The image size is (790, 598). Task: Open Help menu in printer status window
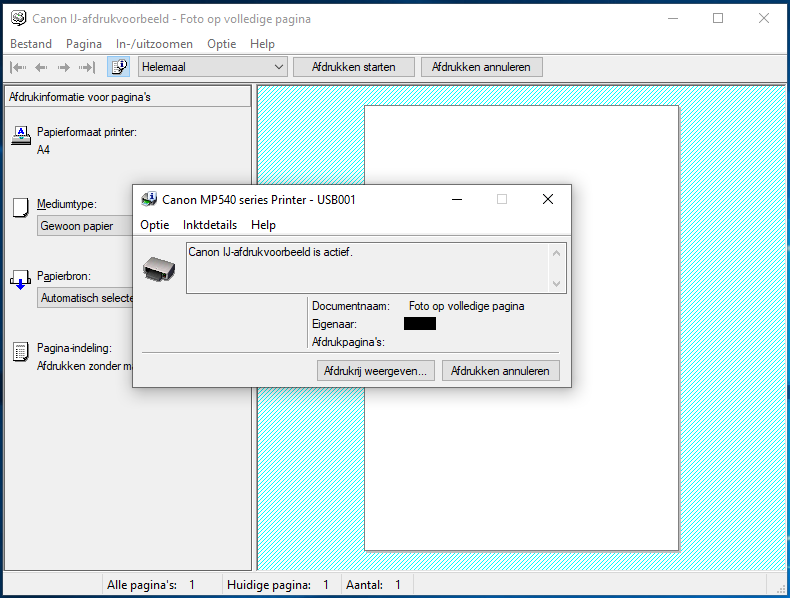click(x=264, y=225)
